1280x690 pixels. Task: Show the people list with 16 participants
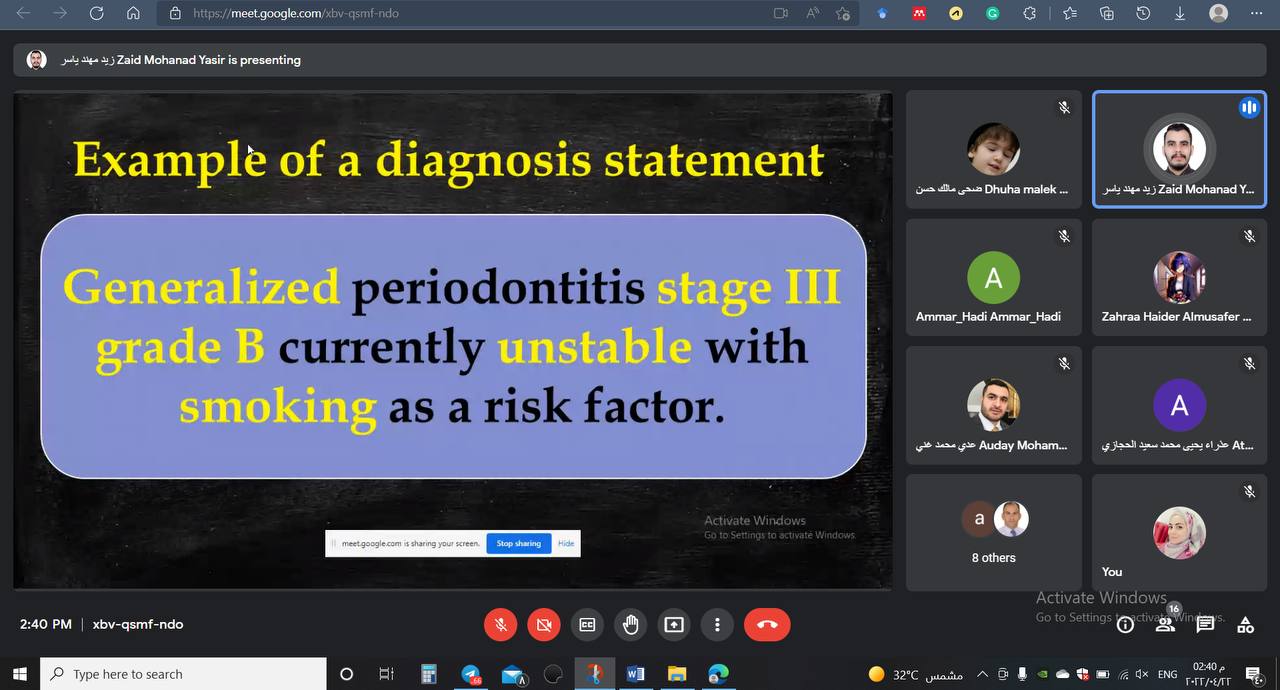[x=1165, y=625]
